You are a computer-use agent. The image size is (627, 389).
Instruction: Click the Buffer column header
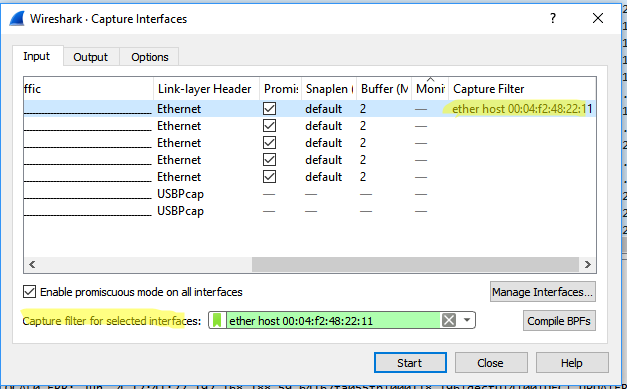pos(384,89)
